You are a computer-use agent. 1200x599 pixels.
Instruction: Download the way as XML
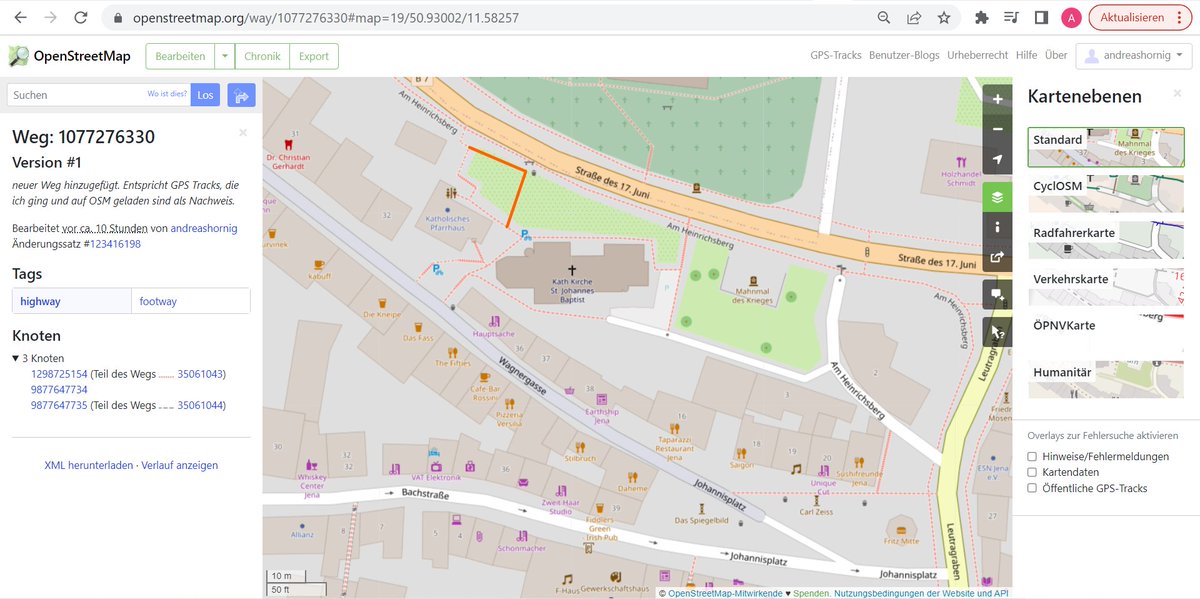click(88, 464)
